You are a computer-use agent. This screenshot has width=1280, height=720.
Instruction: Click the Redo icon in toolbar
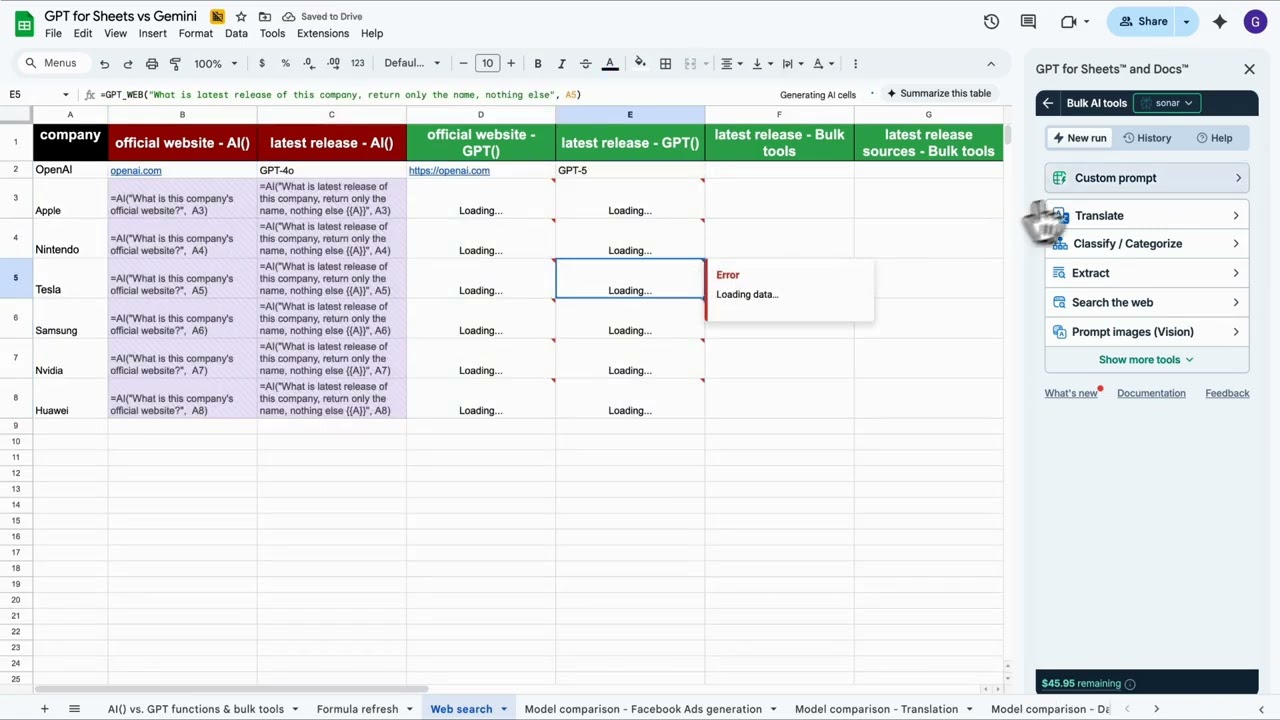(x=128, y=64)
